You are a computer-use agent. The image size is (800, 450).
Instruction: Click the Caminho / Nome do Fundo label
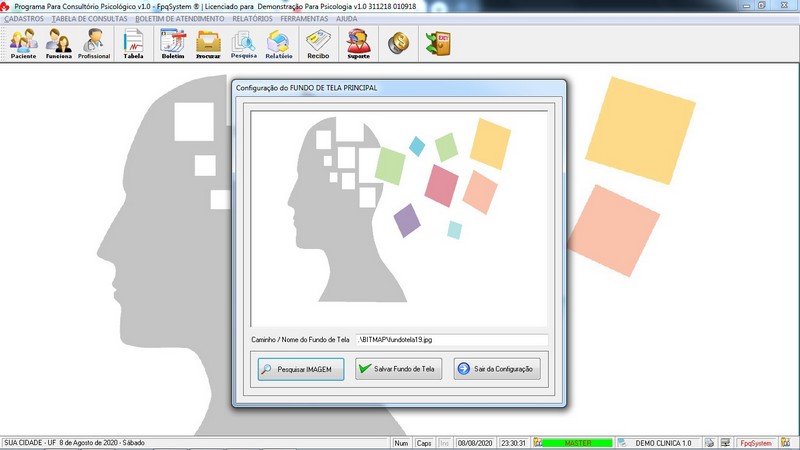click(300, 340)
